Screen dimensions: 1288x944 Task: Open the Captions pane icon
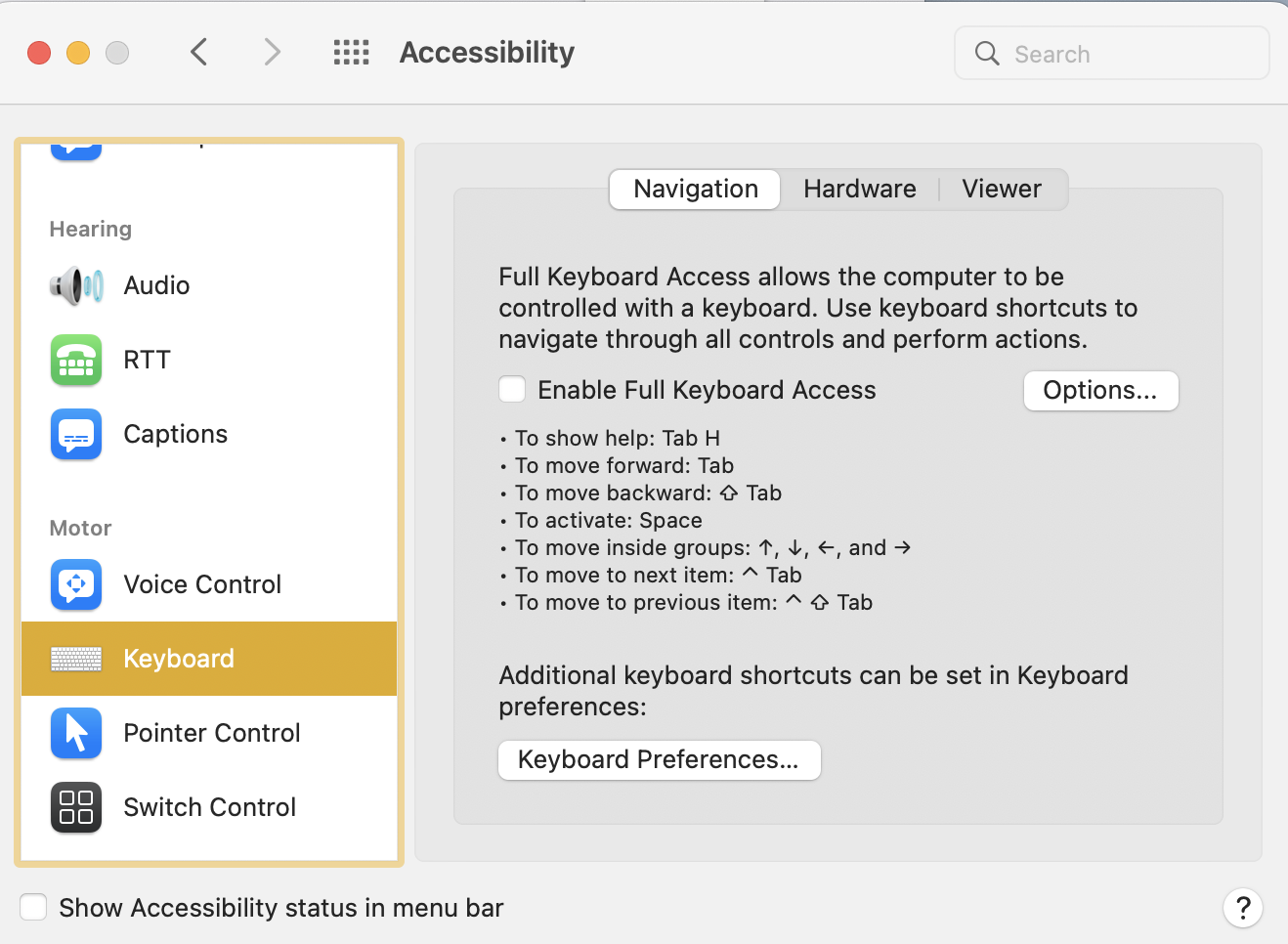76,434
